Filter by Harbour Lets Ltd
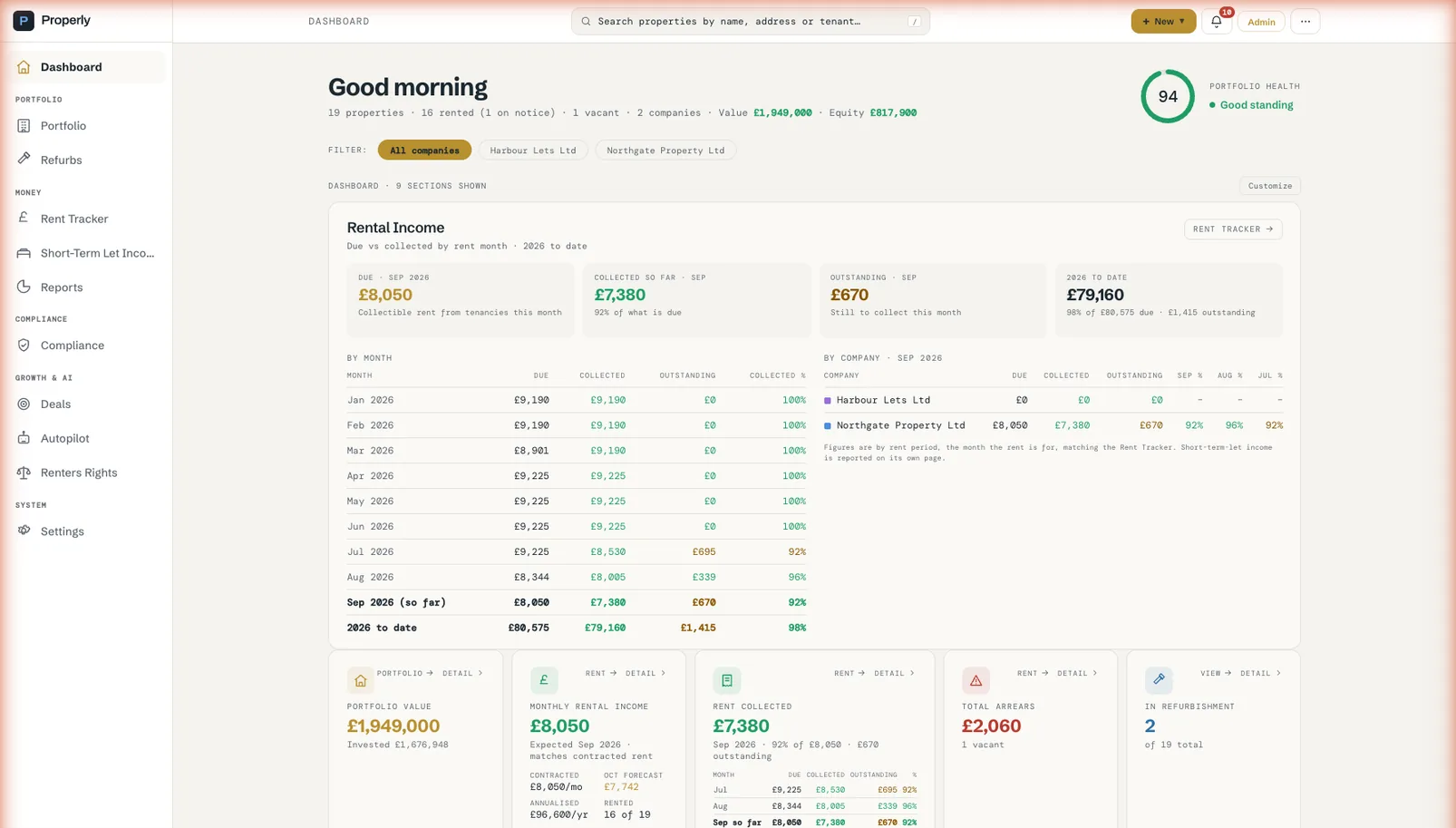The image size is (1456, 828). [x=533, y=151]
